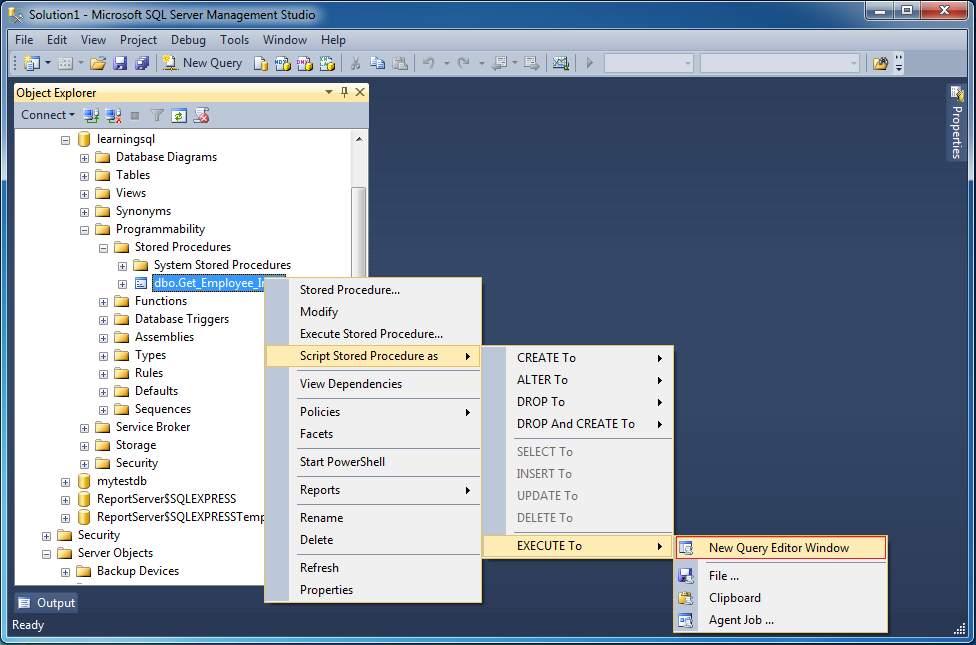The width and height of the screenshot is (976, 645).
Task: Click the Cut scissors icon
Action: (x=355, y=63)
